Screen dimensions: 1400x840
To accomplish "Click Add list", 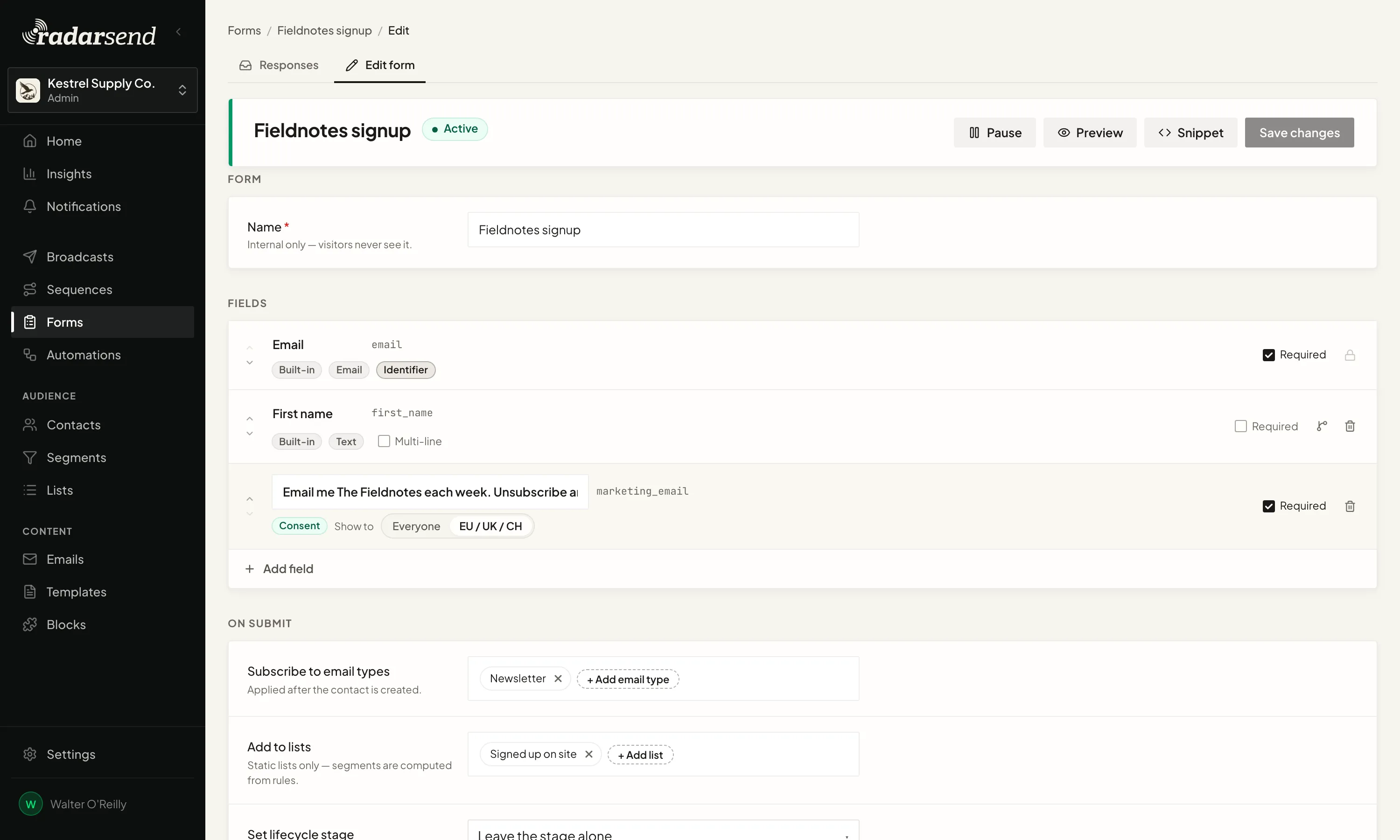I will click(640, 755).
